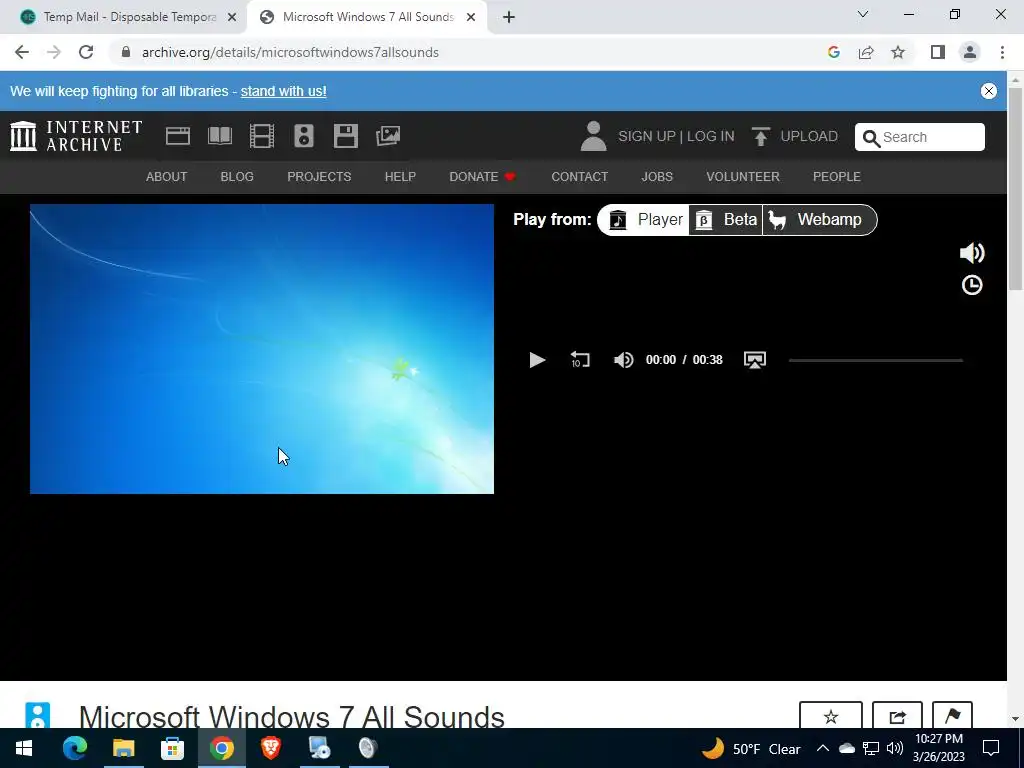The image size is (1024, 768).
Task: Open the HELP menu item
Action: click(x=400, y=176)
